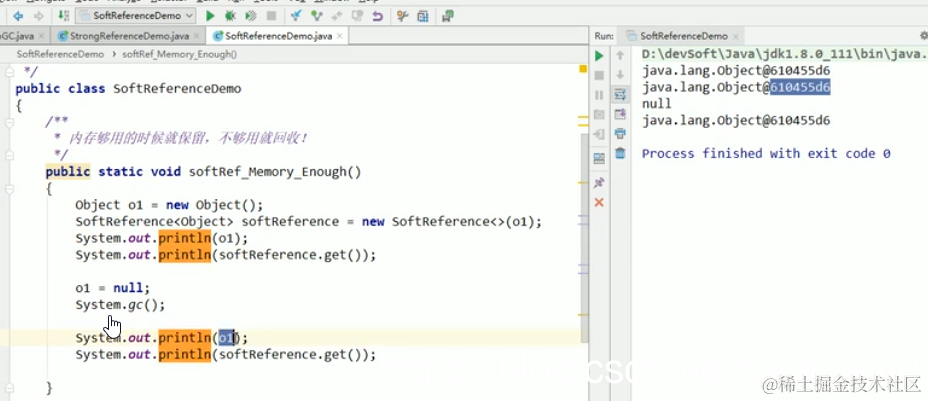Print console output with the printer icon

pyautogui.click(x=620, y=134)
